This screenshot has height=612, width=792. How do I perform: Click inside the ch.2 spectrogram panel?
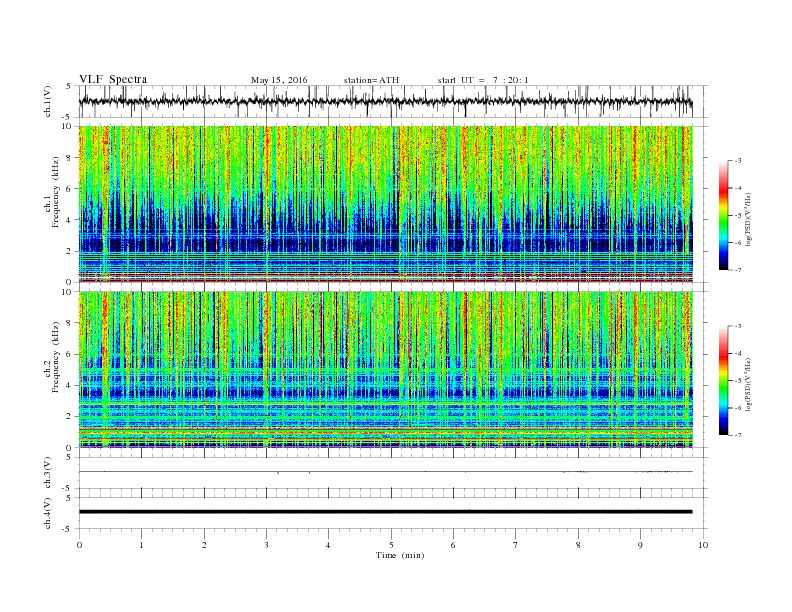pos(385,370)
